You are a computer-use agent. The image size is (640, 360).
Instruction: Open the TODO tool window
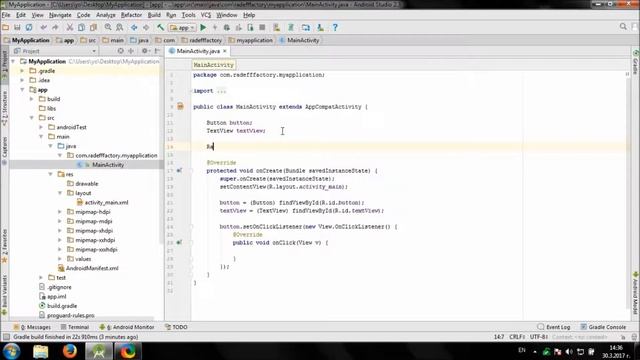pos(176,327)
